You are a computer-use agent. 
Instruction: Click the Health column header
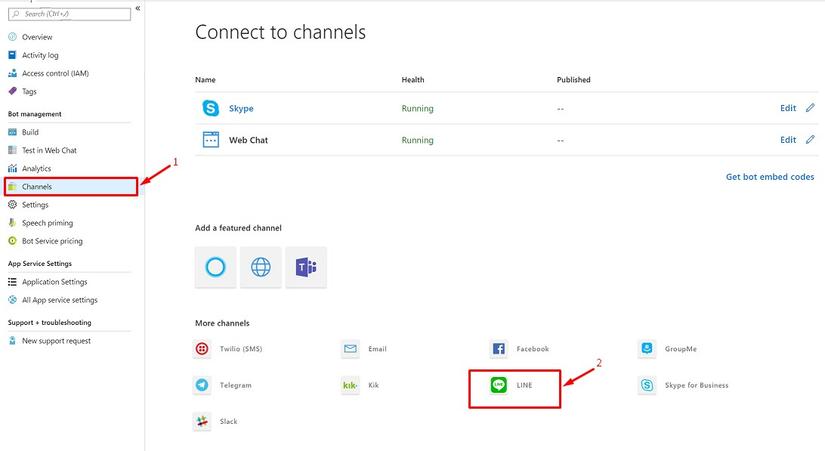[412, 79]
